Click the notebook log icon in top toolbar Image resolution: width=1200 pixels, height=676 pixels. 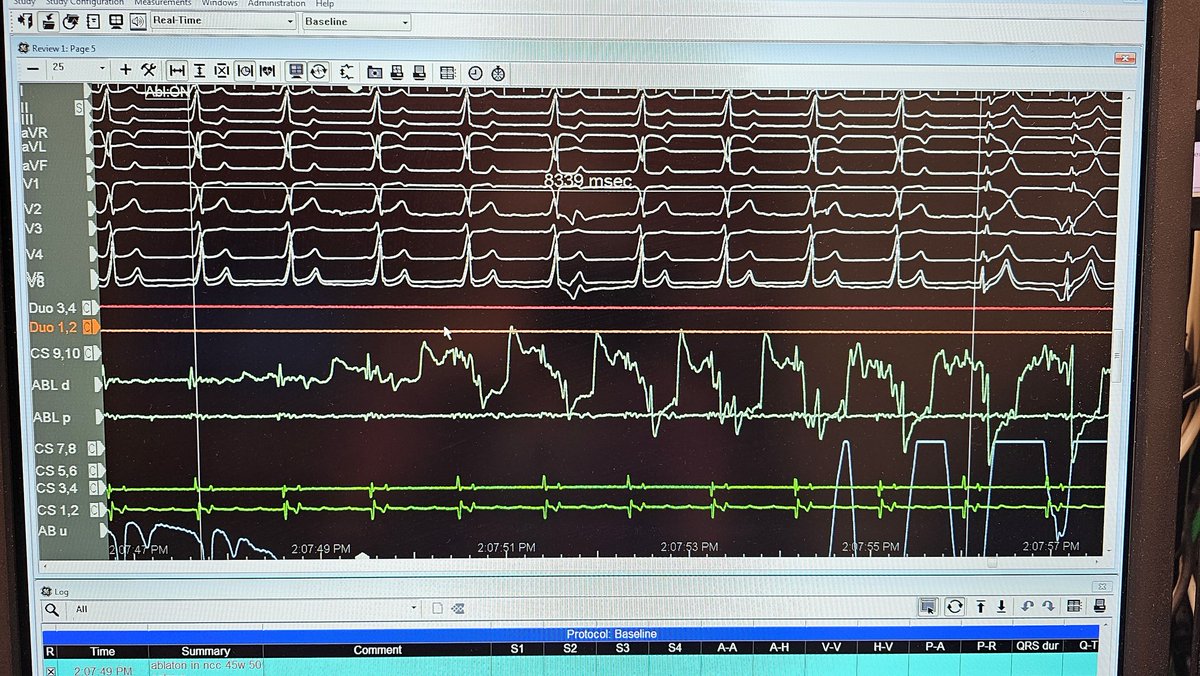[93, 21]
